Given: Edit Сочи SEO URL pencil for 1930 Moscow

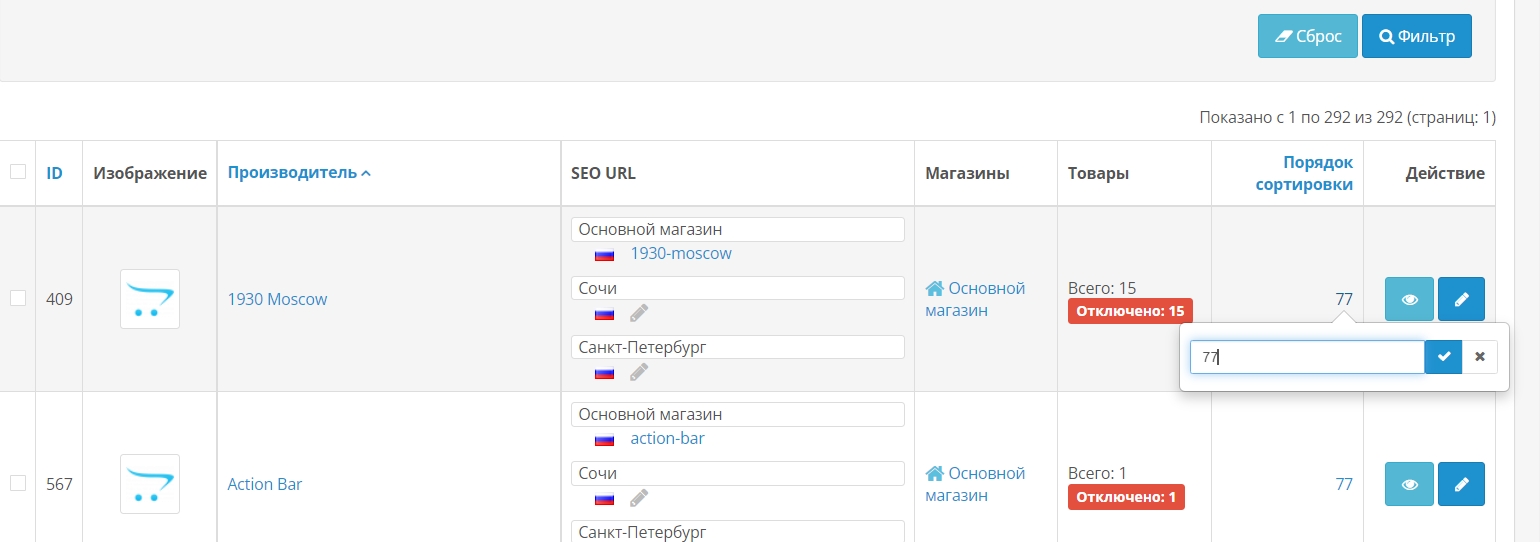Looking at the screenshot, I should click(639, 313).
